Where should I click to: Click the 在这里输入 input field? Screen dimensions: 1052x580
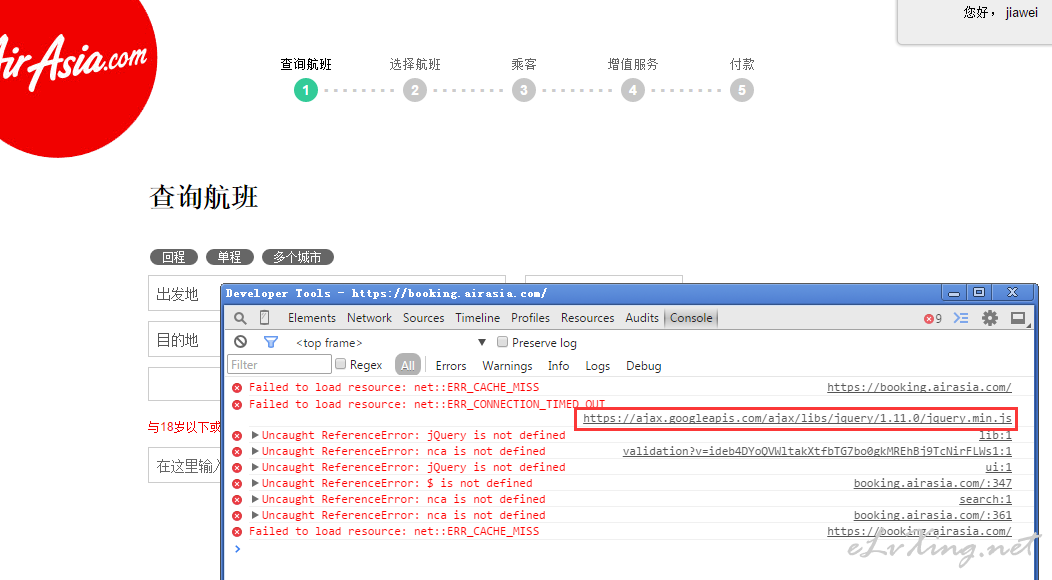coord(185,465)
